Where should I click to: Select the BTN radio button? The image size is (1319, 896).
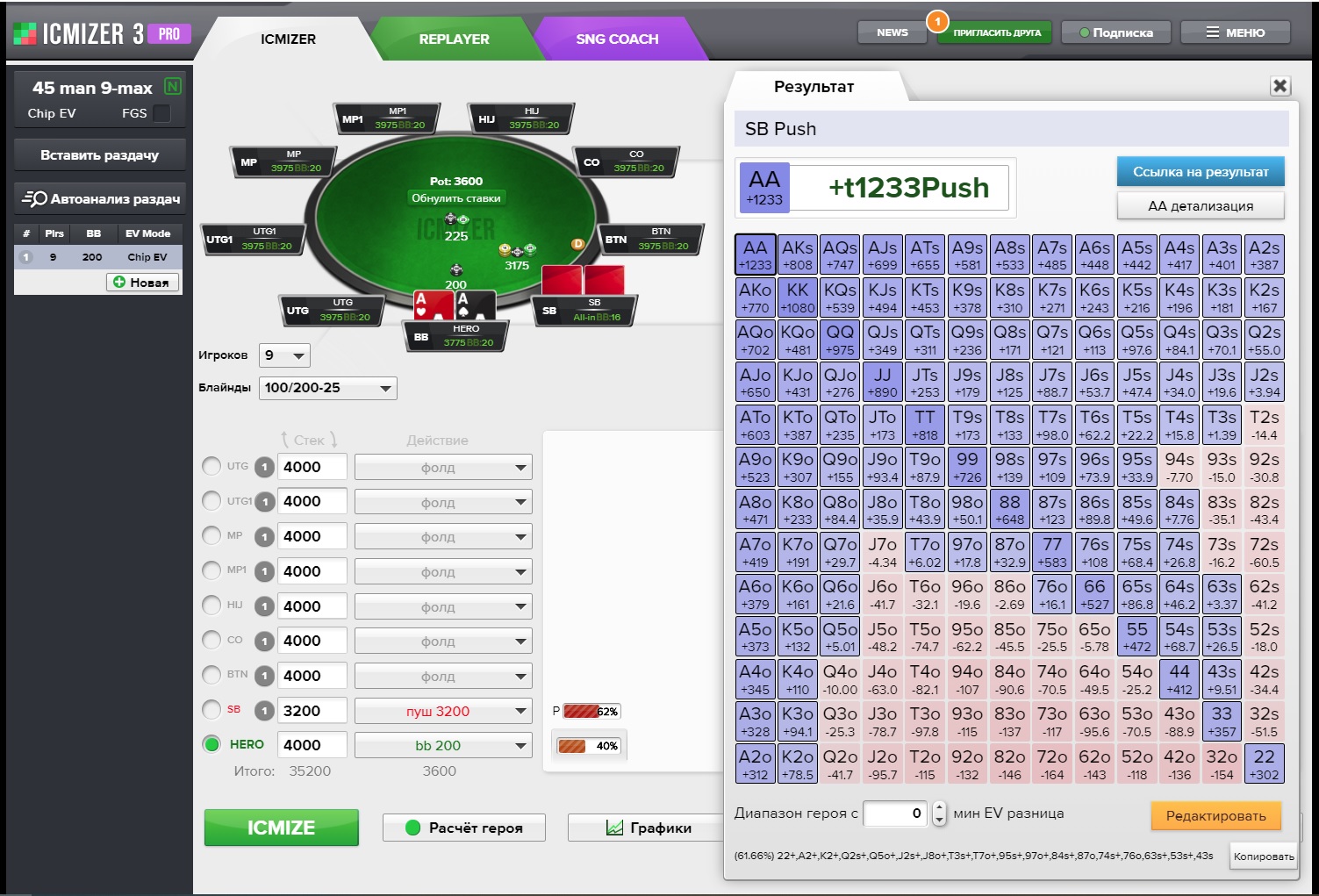pos(211,674)
